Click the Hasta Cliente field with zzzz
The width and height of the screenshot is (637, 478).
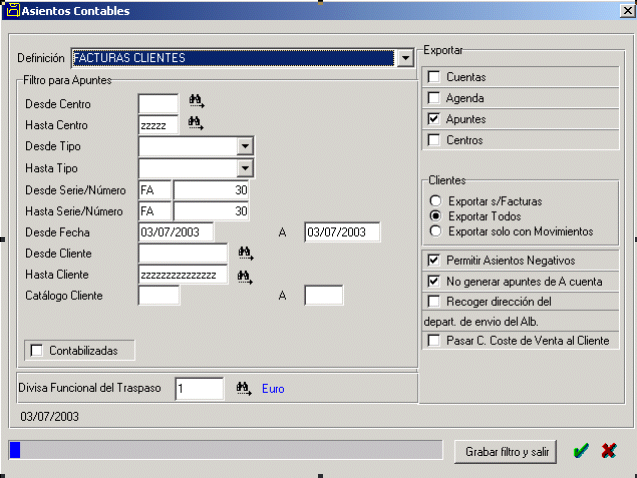(183, 275)
